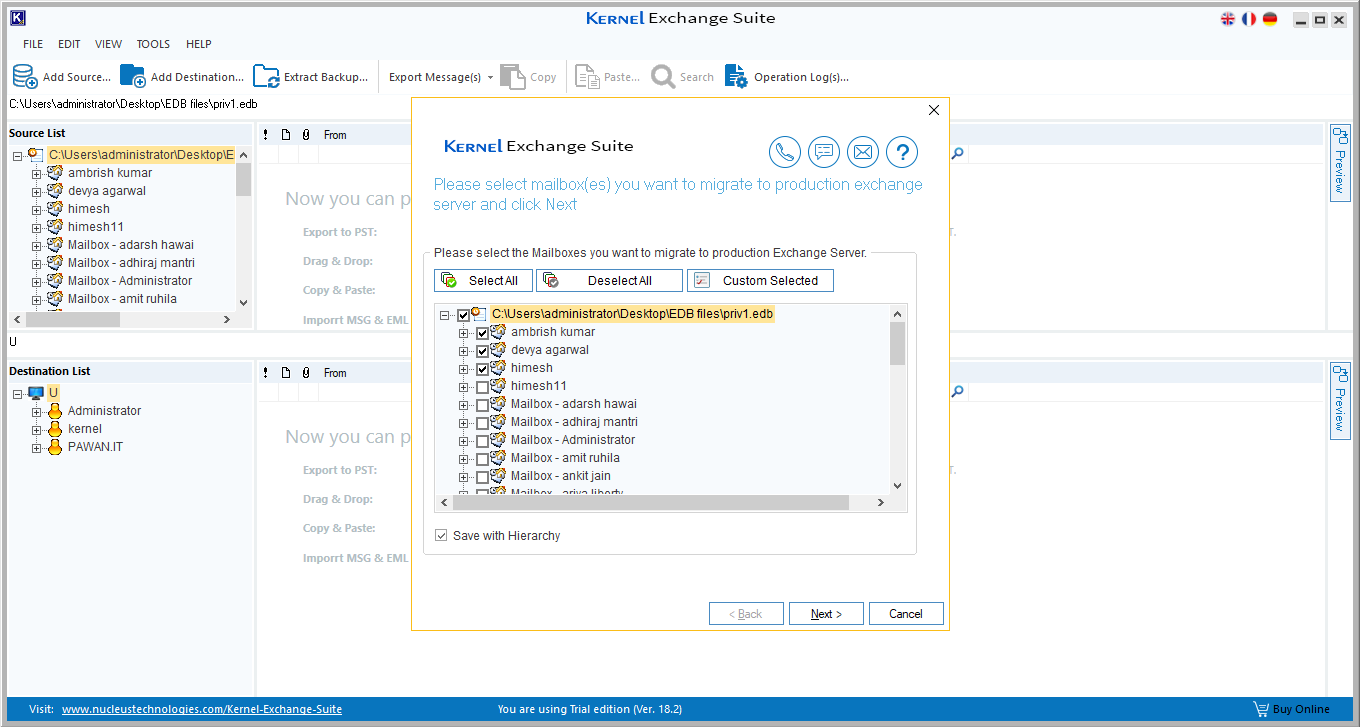
Task: Collapse the priv1.edb root node in dialog
Action: pos(444,315)
